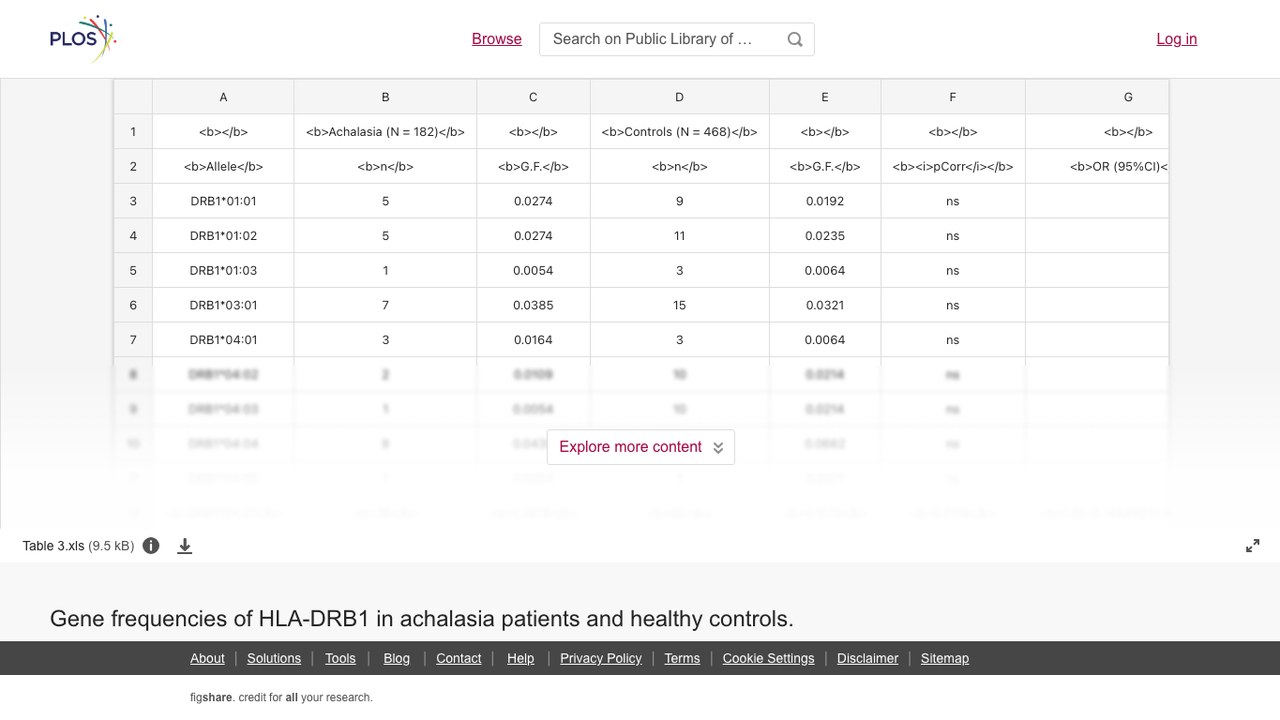
Task: Select column A header
Action: coord(223,97)
